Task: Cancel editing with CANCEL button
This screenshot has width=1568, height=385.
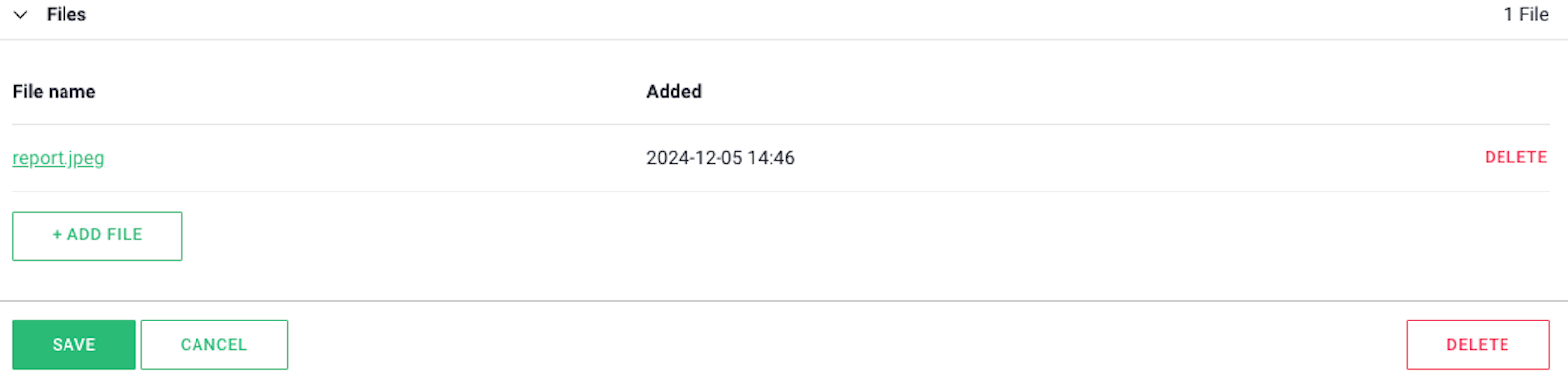Action: coord(214,344)
